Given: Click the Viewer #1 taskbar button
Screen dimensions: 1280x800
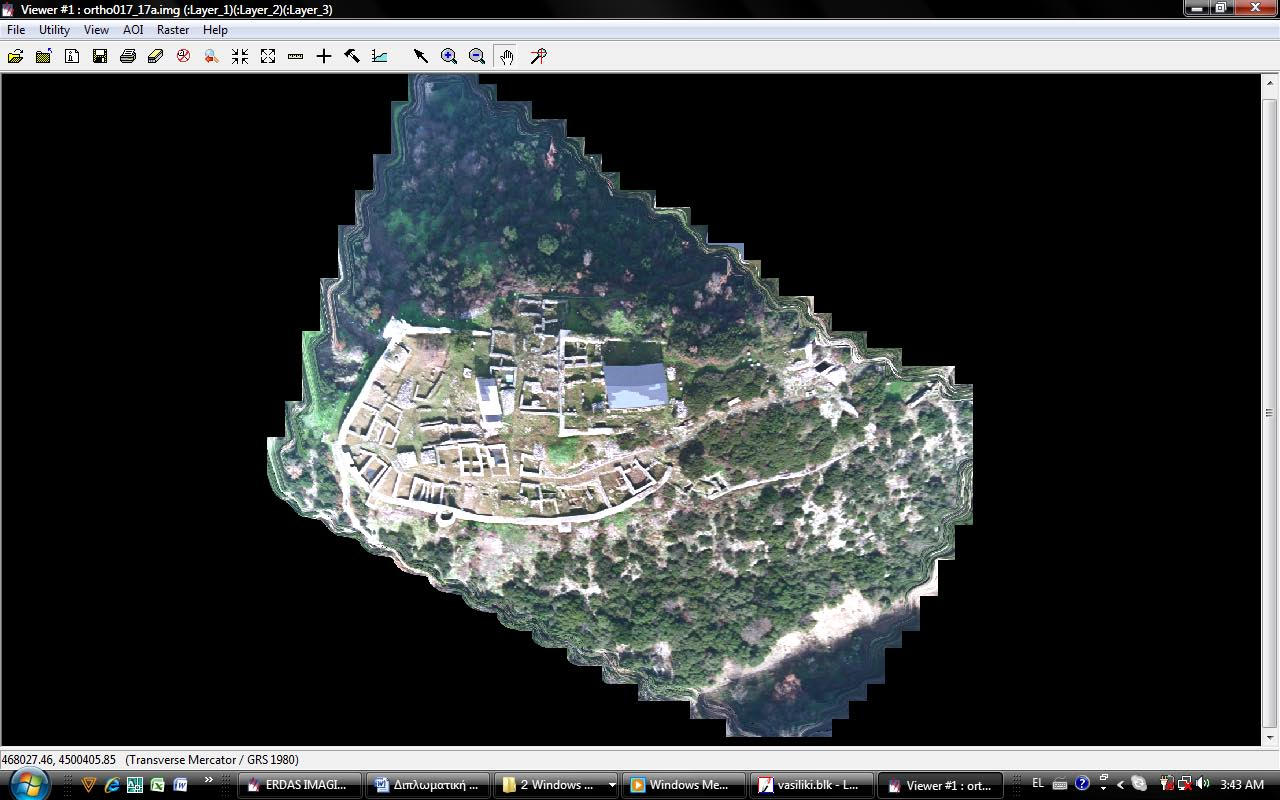Looking at the screenshot, I should click(x=940, y=785).
